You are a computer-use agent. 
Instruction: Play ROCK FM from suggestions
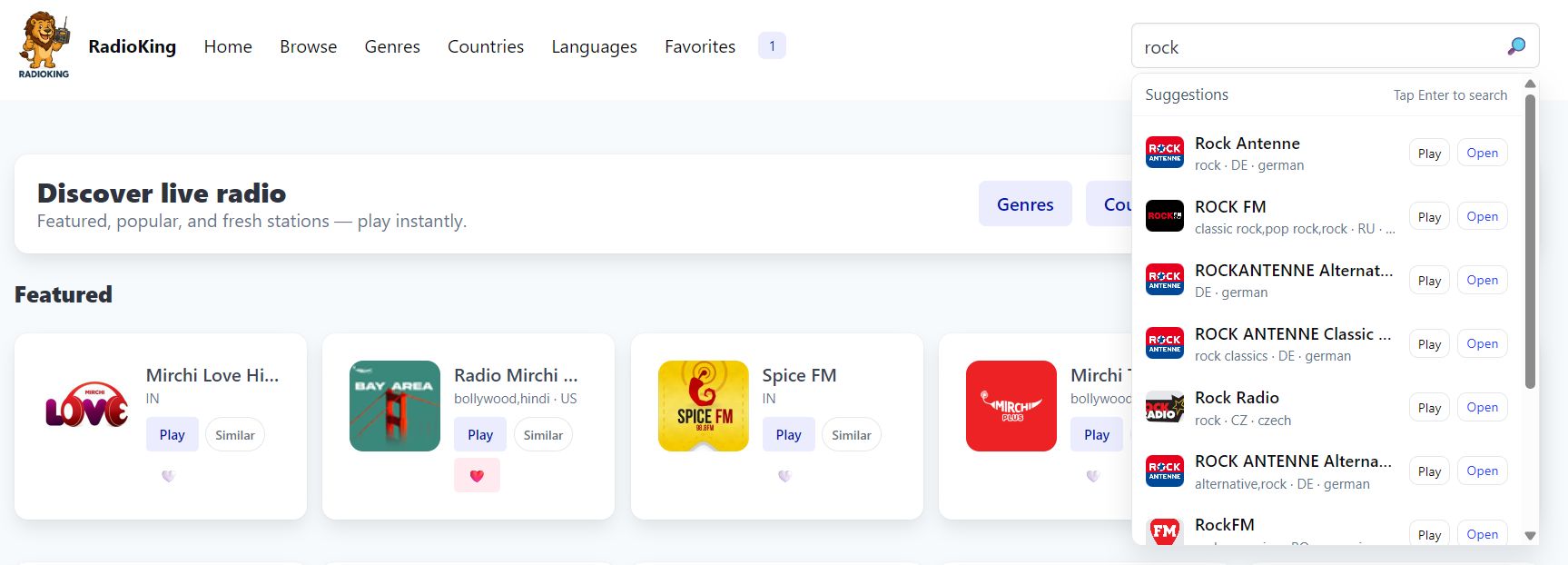(1429, 217)
